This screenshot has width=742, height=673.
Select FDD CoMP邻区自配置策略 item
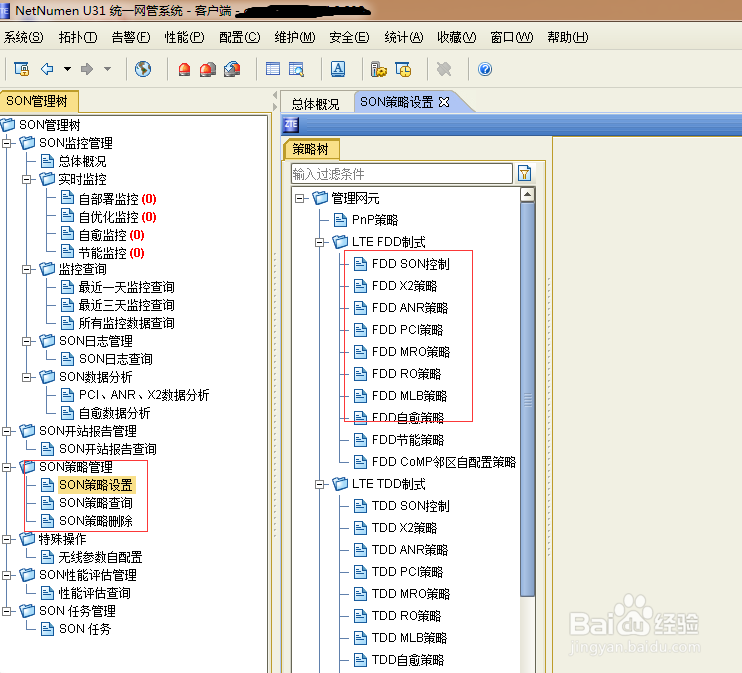pyautogui.click(x=435, y=462)
